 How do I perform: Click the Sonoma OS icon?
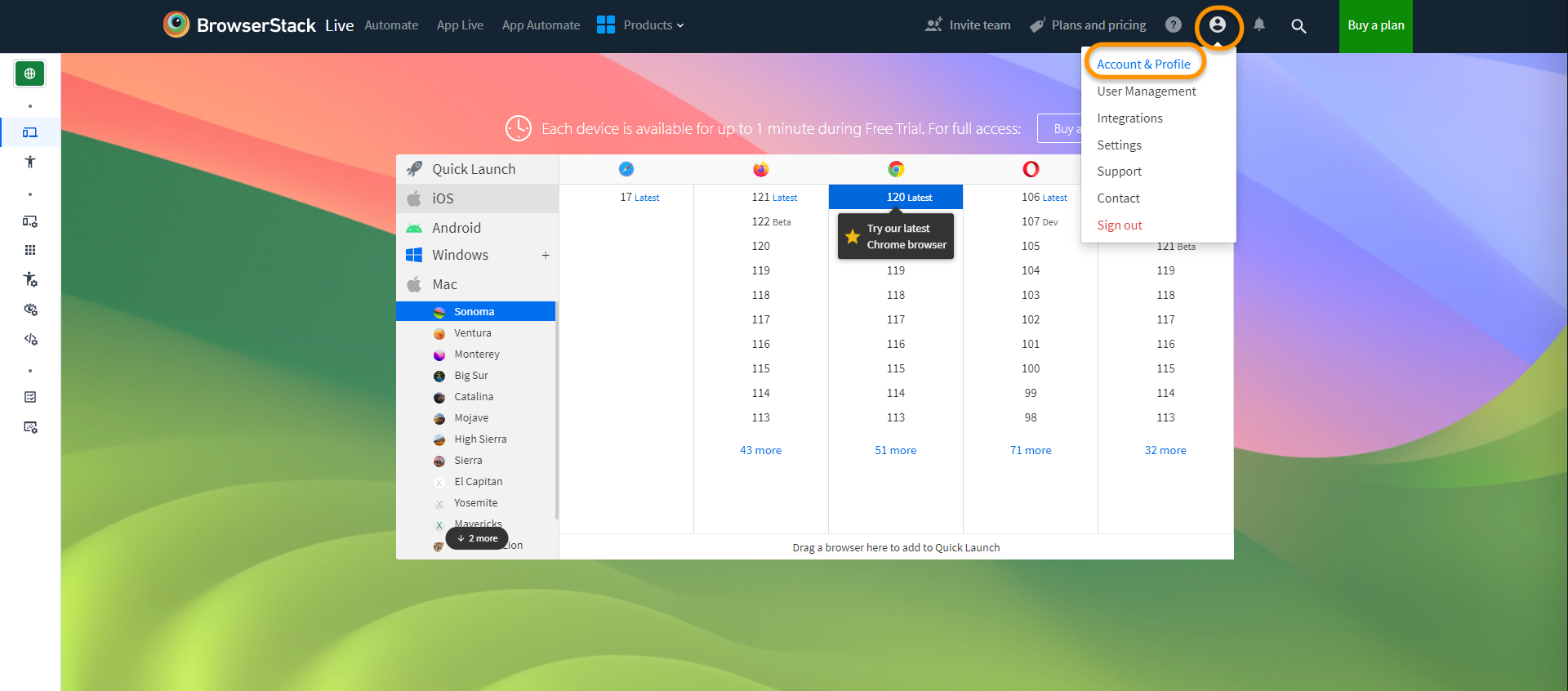tap(439, 312)
